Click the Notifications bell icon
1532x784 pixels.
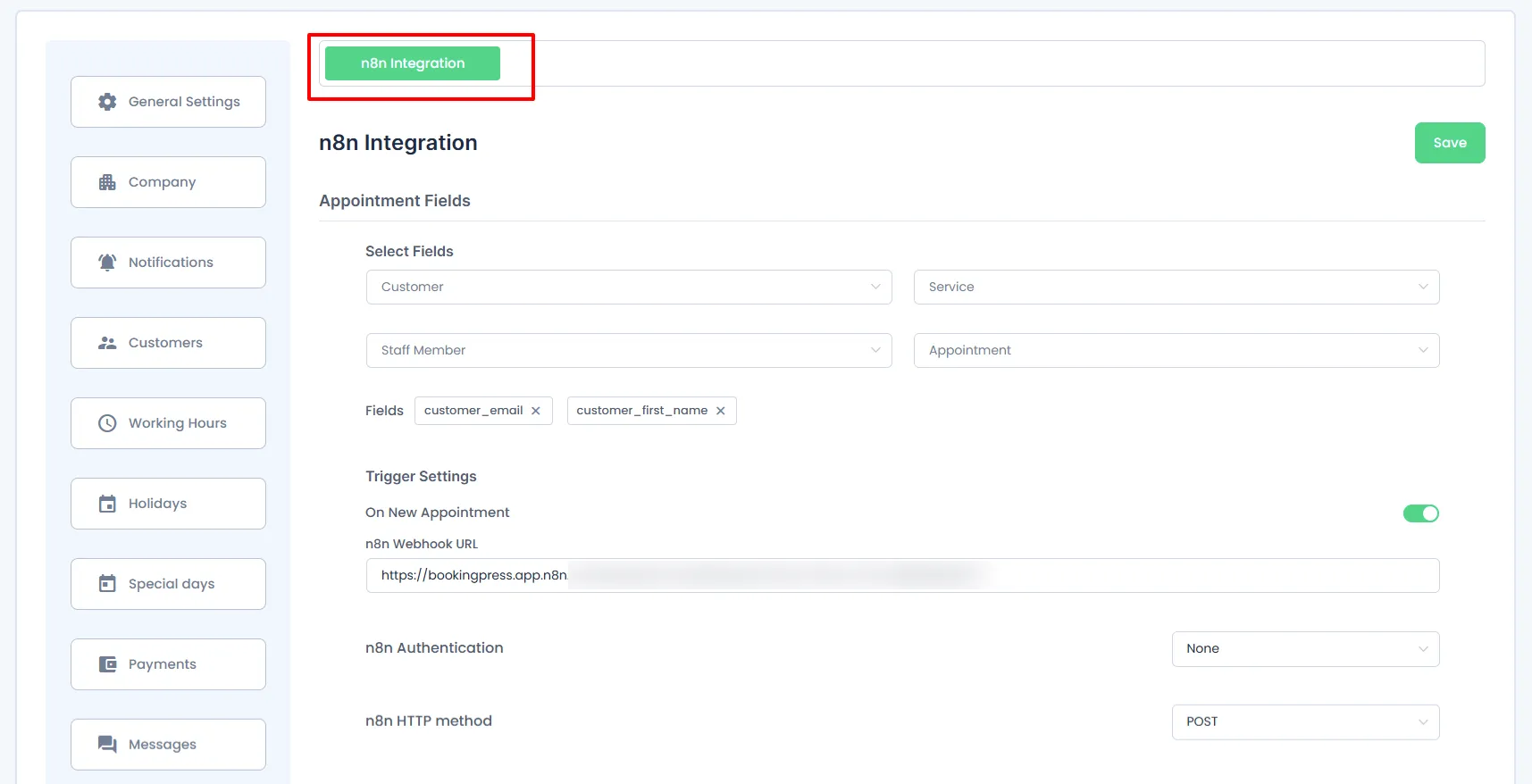[x=107, y=263]
